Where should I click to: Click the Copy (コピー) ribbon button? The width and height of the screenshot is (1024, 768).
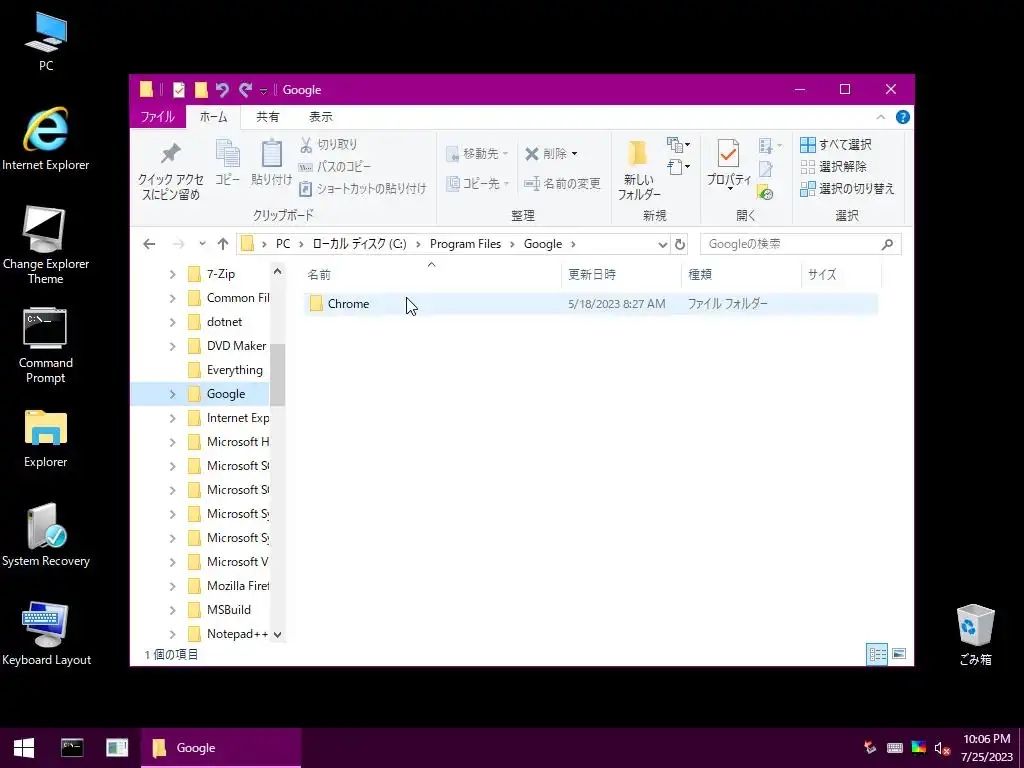[227, 163]
